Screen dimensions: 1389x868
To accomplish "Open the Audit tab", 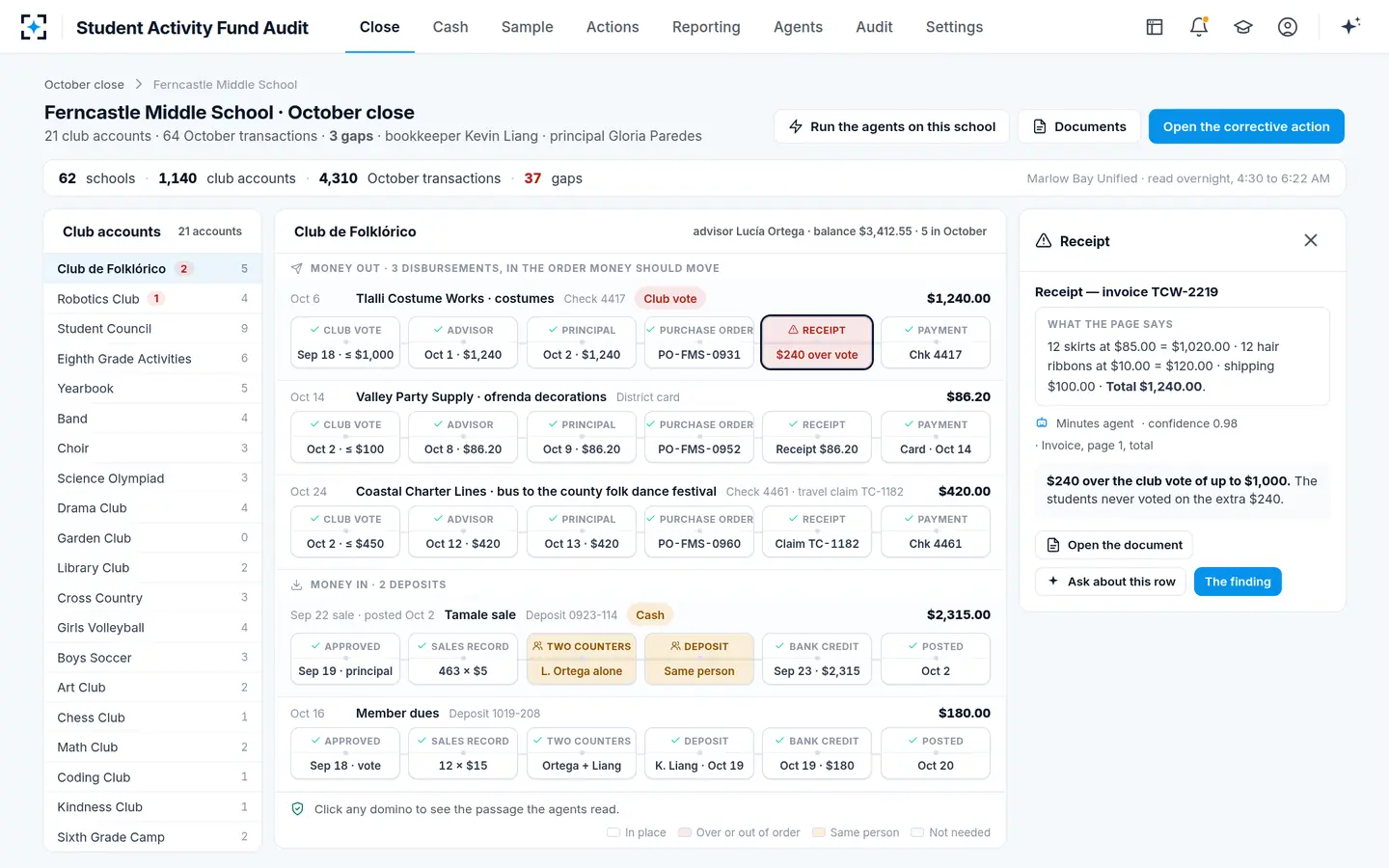I will (x=874, y=27).
